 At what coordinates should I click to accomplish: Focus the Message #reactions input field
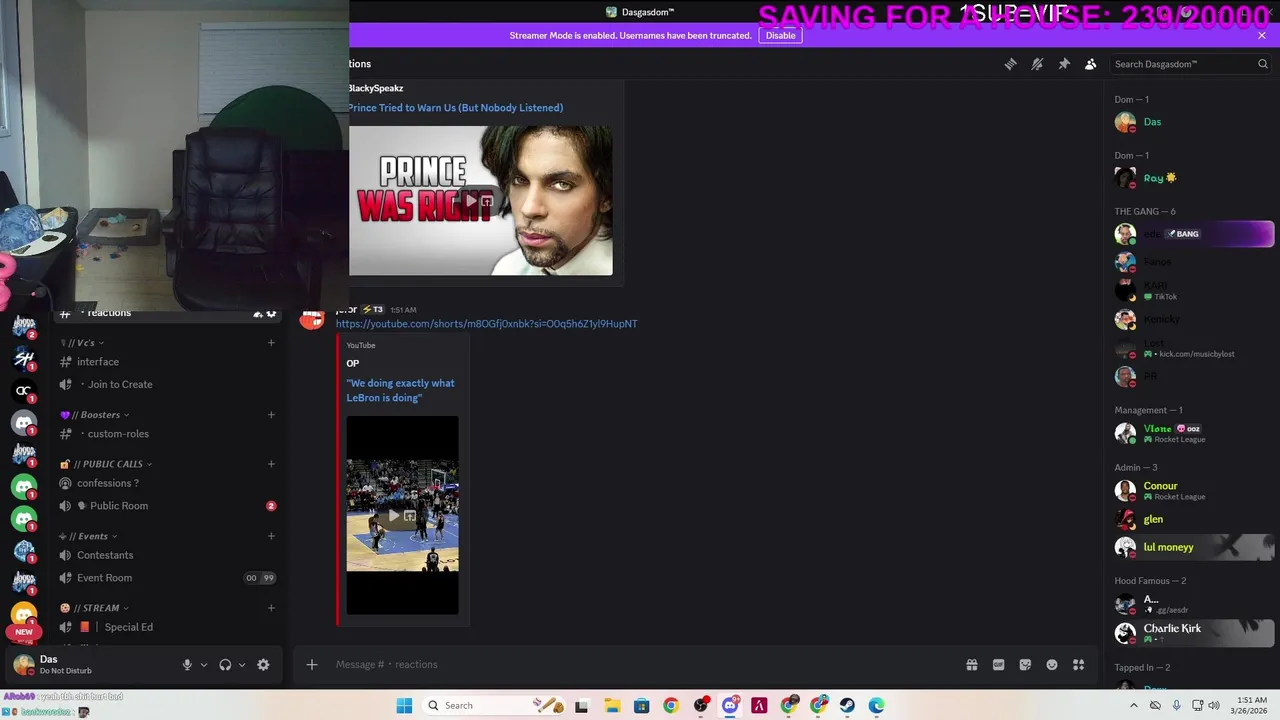point(640,665)
